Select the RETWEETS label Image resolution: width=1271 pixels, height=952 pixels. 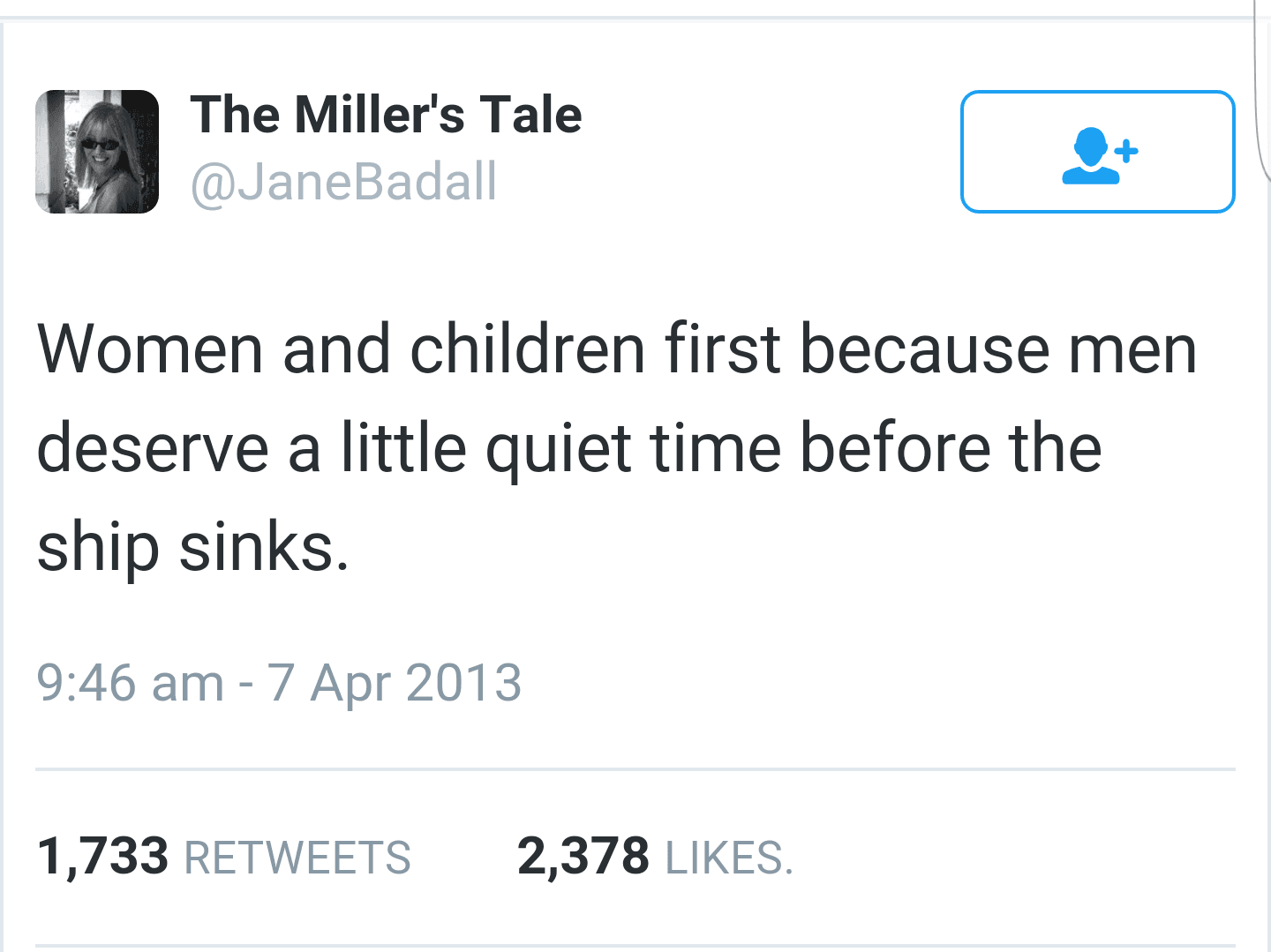coord(297,858)
